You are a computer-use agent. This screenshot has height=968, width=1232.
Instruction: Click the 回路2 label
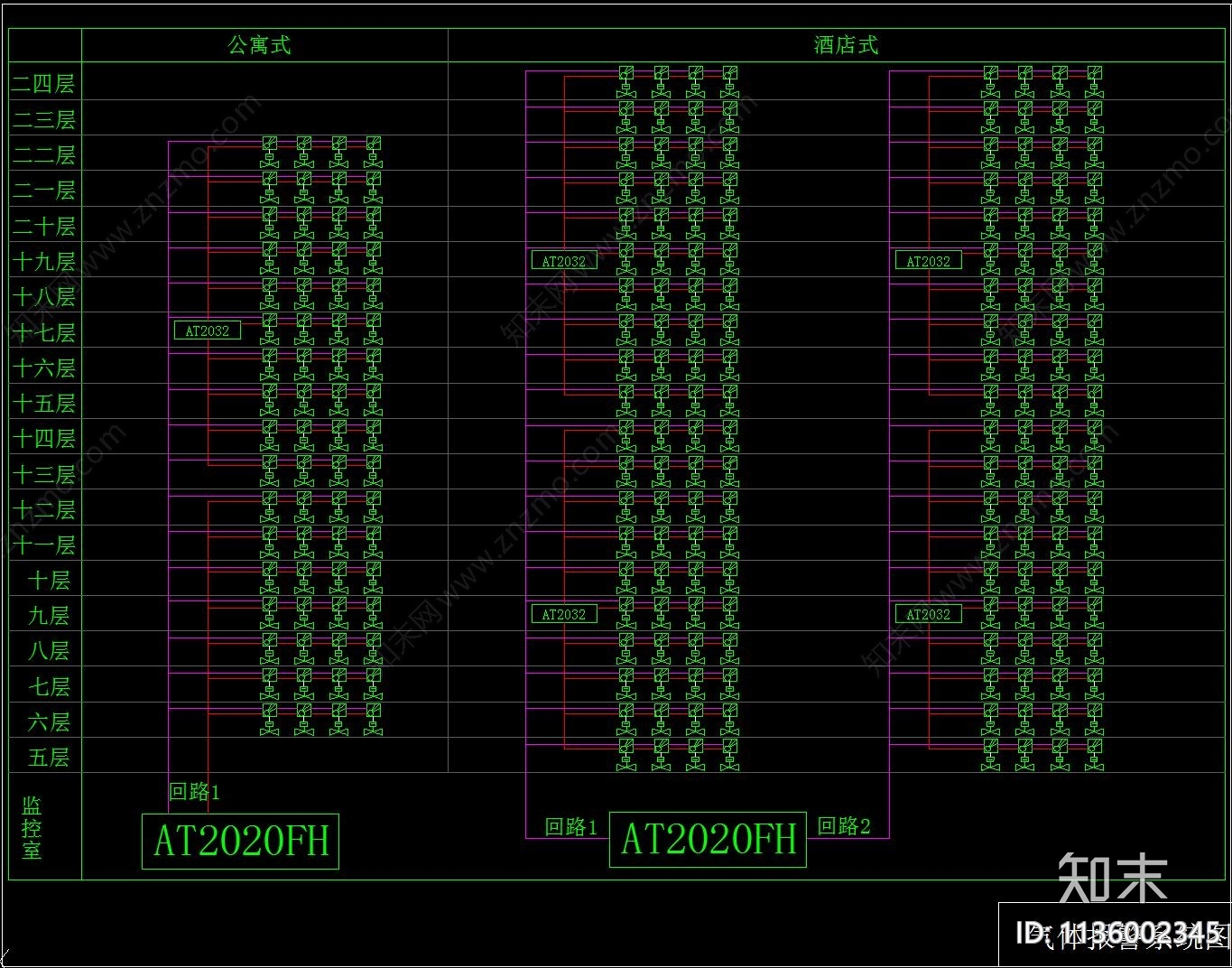click(x=844, y=825)
